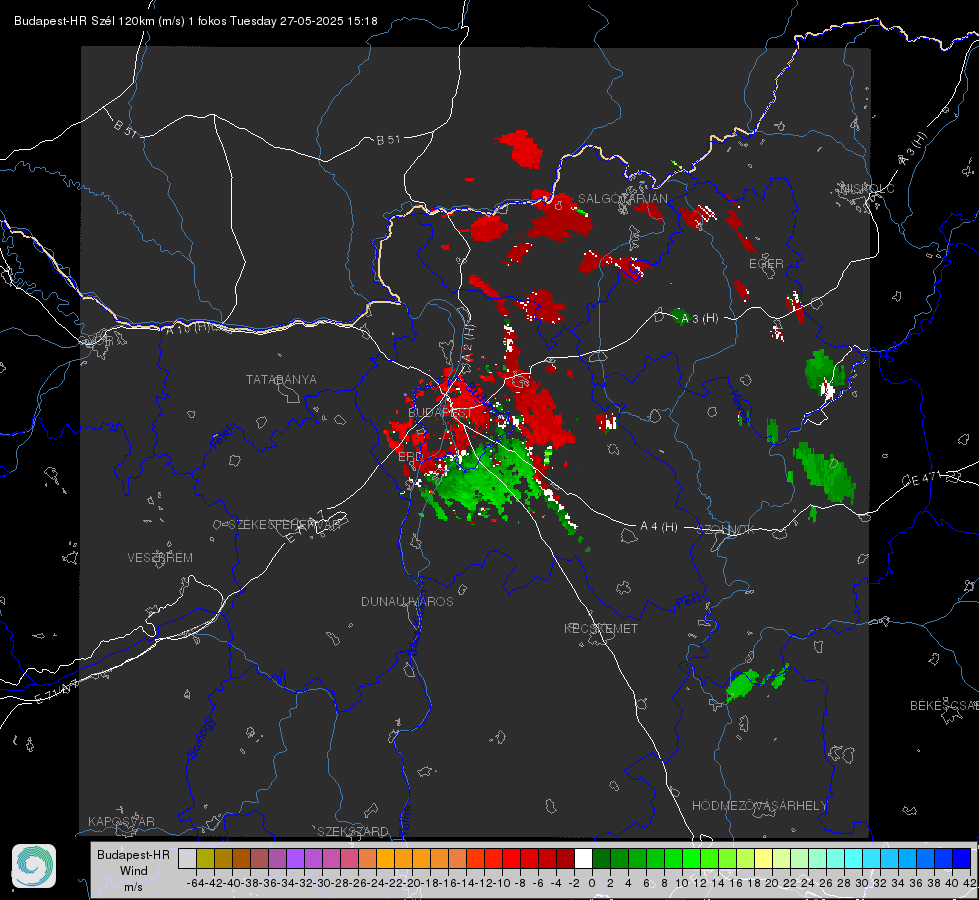Click the Pest county label
Screen dimensions: 979x900
[x=689, y=602]
